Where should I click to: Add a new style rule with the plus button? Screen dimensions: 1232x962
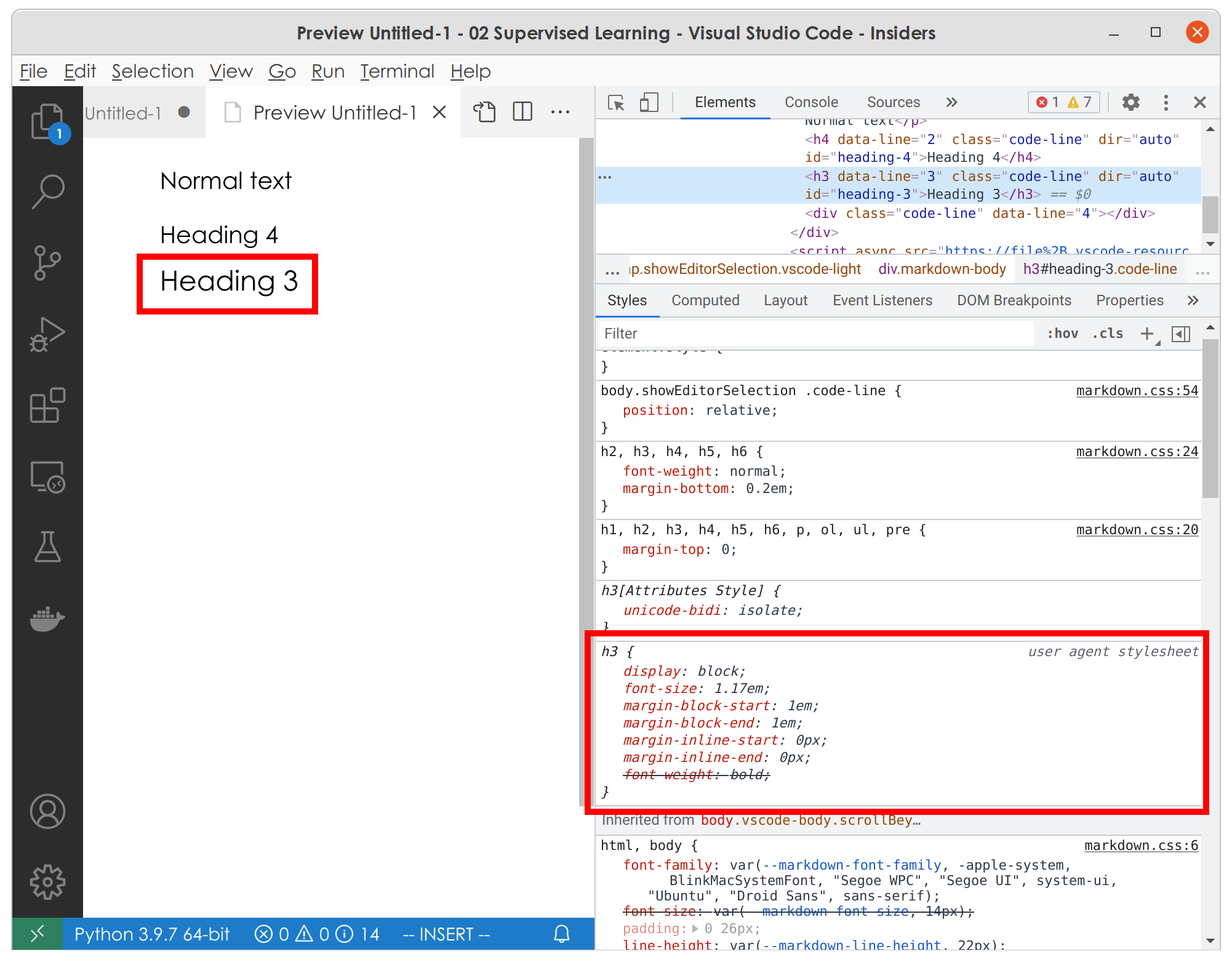pyautogui.click(x=1146, y=333)
